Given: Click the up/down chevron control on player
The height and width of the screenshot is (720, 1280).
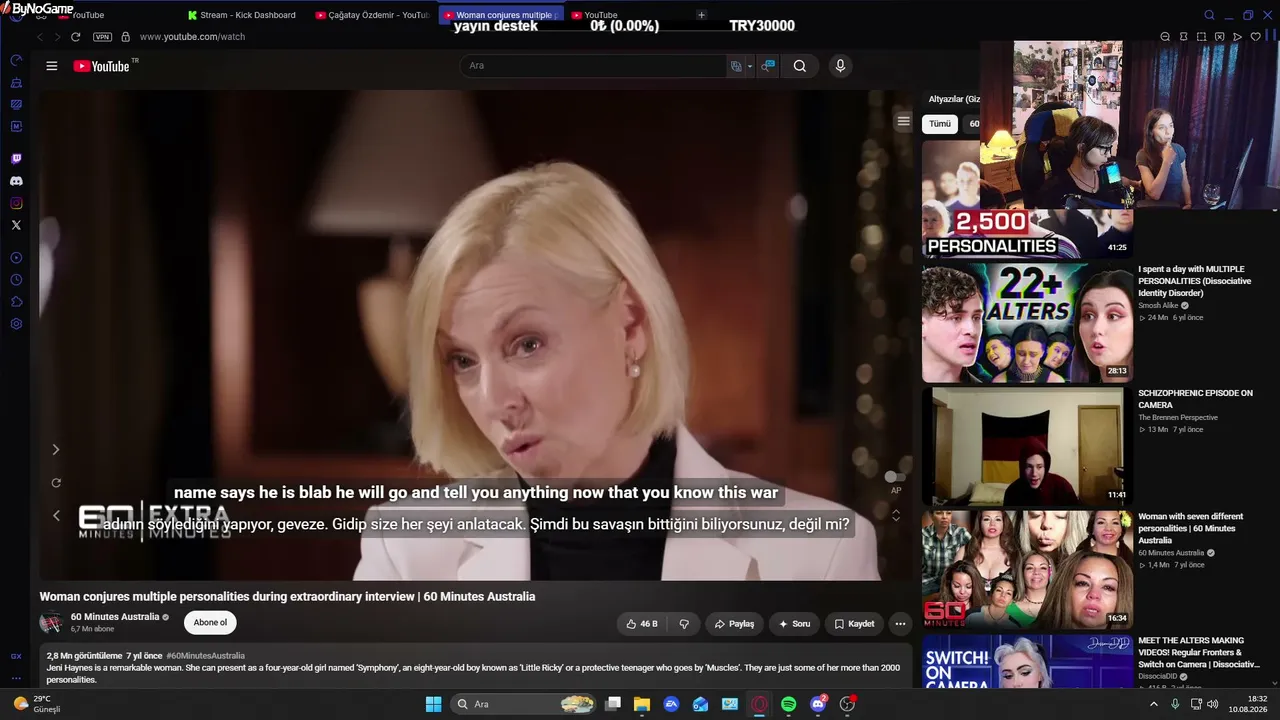Looking at the screenshot, I should [x=896, y=515].
